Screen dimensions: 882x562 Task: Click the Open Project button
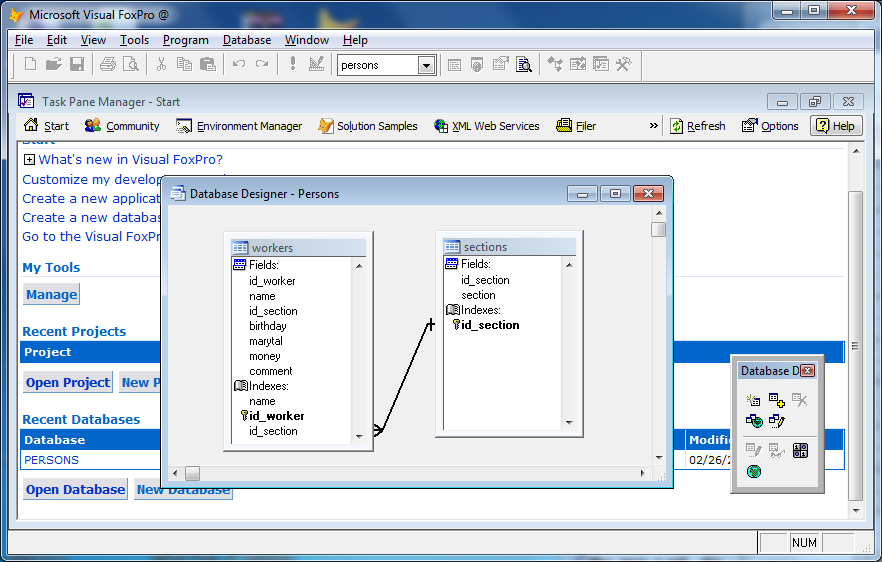coord(68,382)
